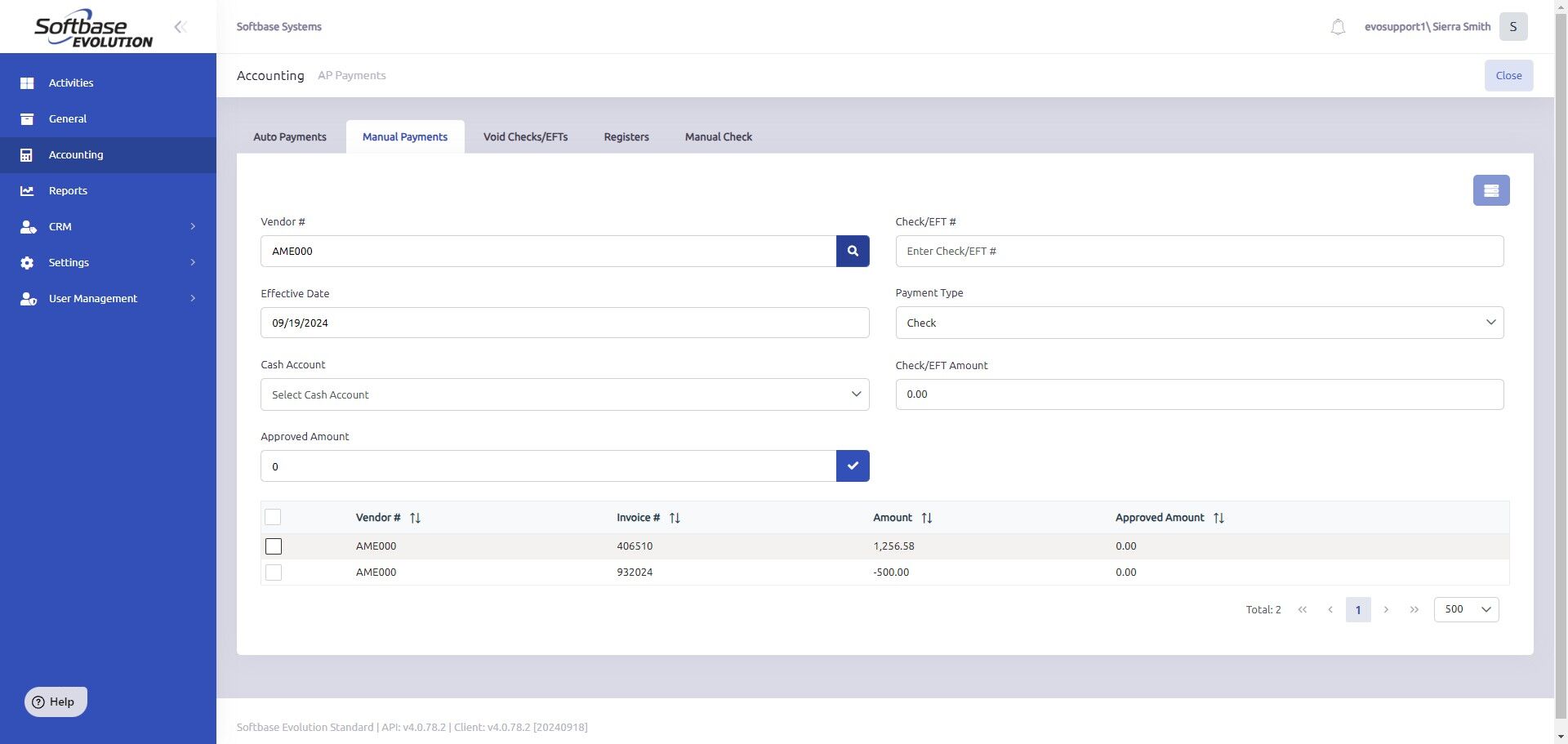Click the Close button
Viewport: 1568px width, 744px height.
click(1509, 75)
